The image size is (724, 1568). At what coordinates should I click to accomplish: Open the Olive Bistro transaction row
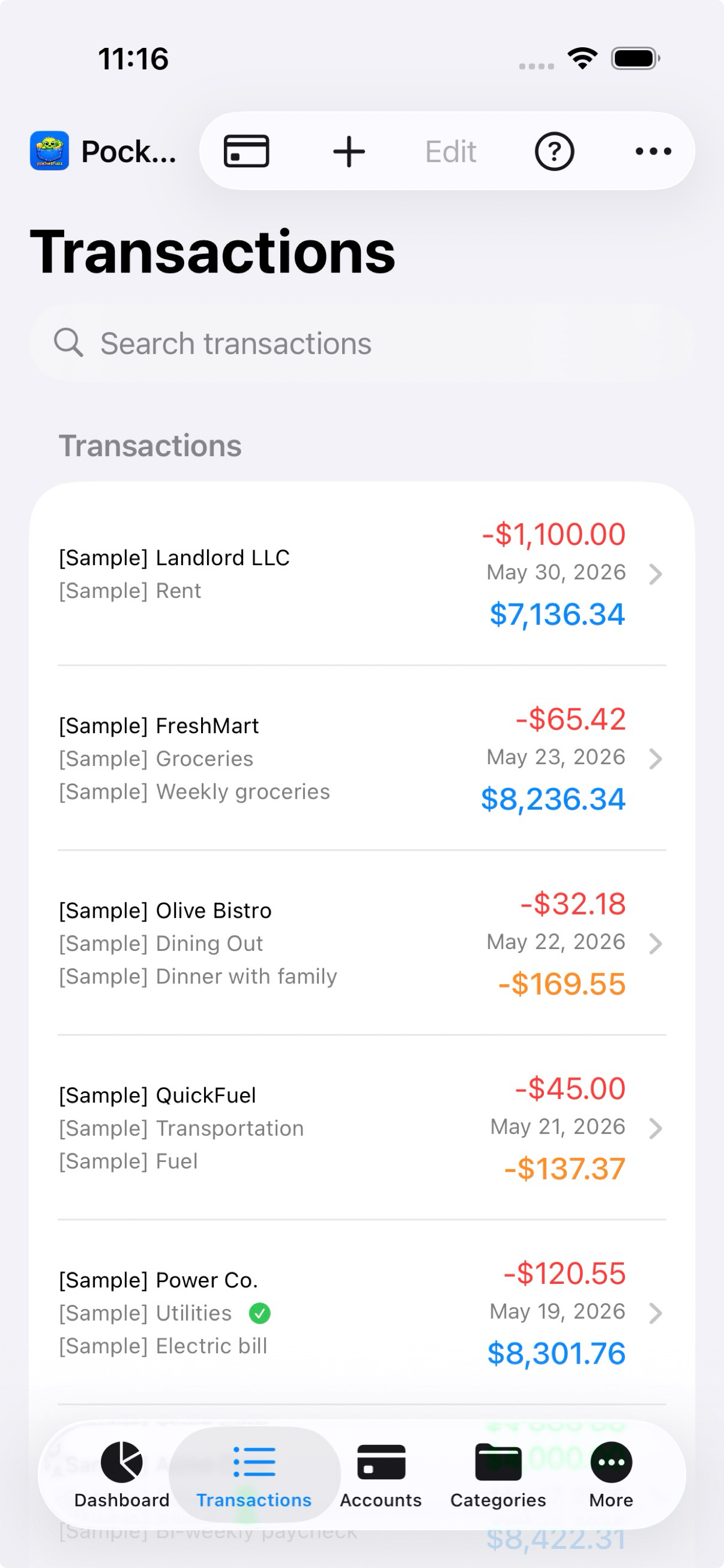362,943
